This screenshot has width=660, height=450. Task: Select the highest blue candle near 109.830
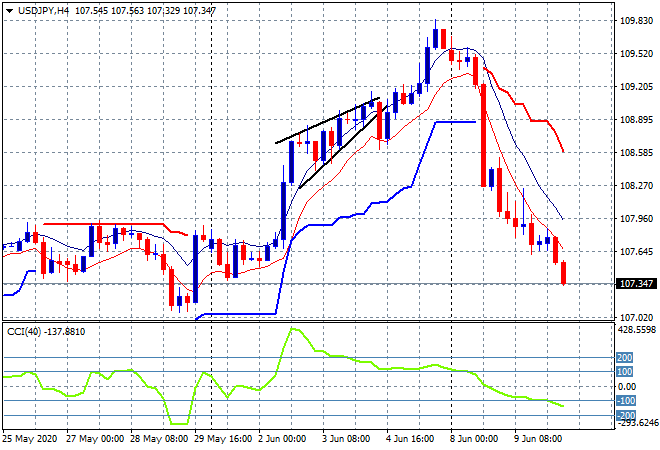click(436, 39)
